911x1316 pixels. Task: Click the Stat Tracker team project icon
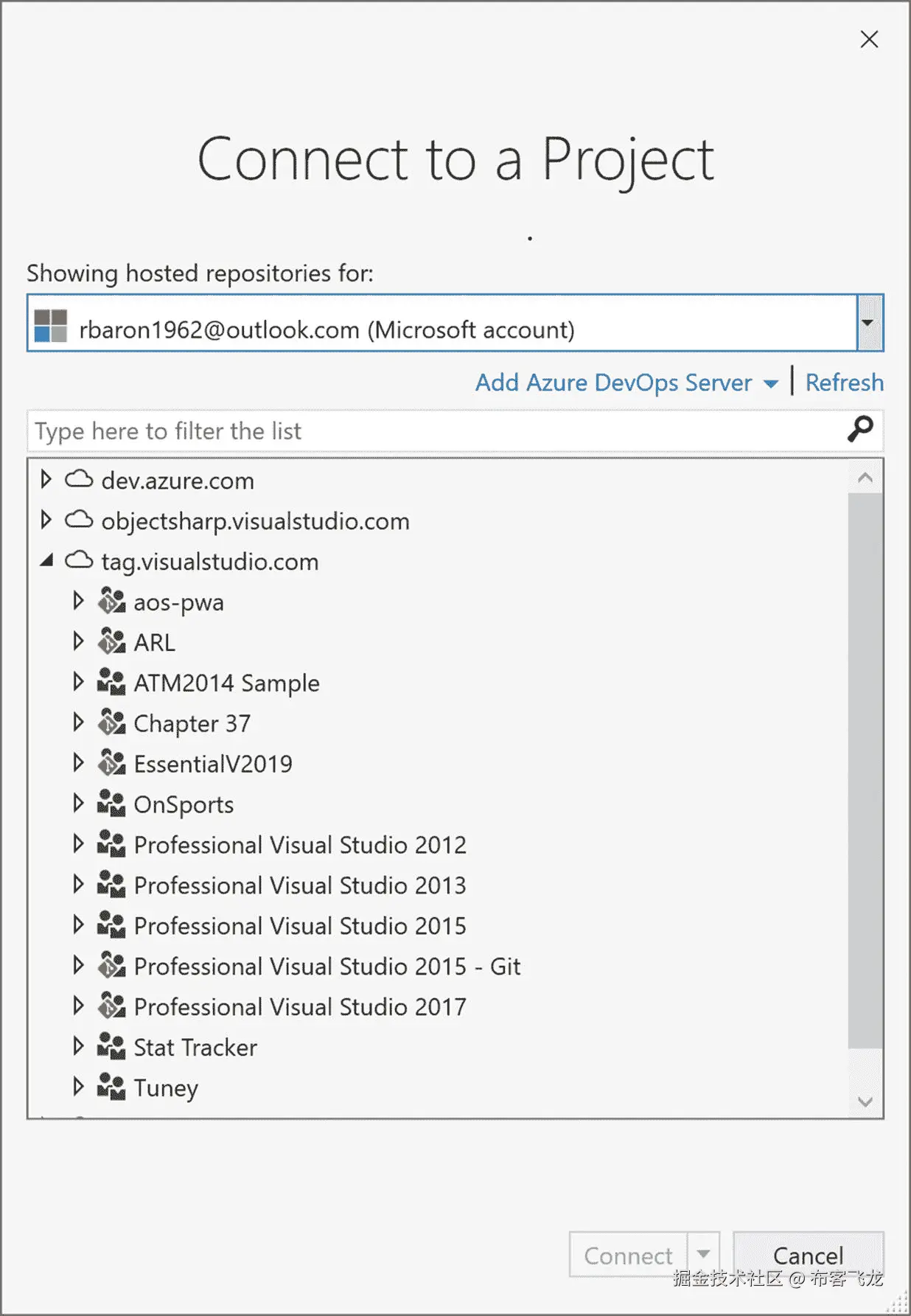(x=111, y=1047)
